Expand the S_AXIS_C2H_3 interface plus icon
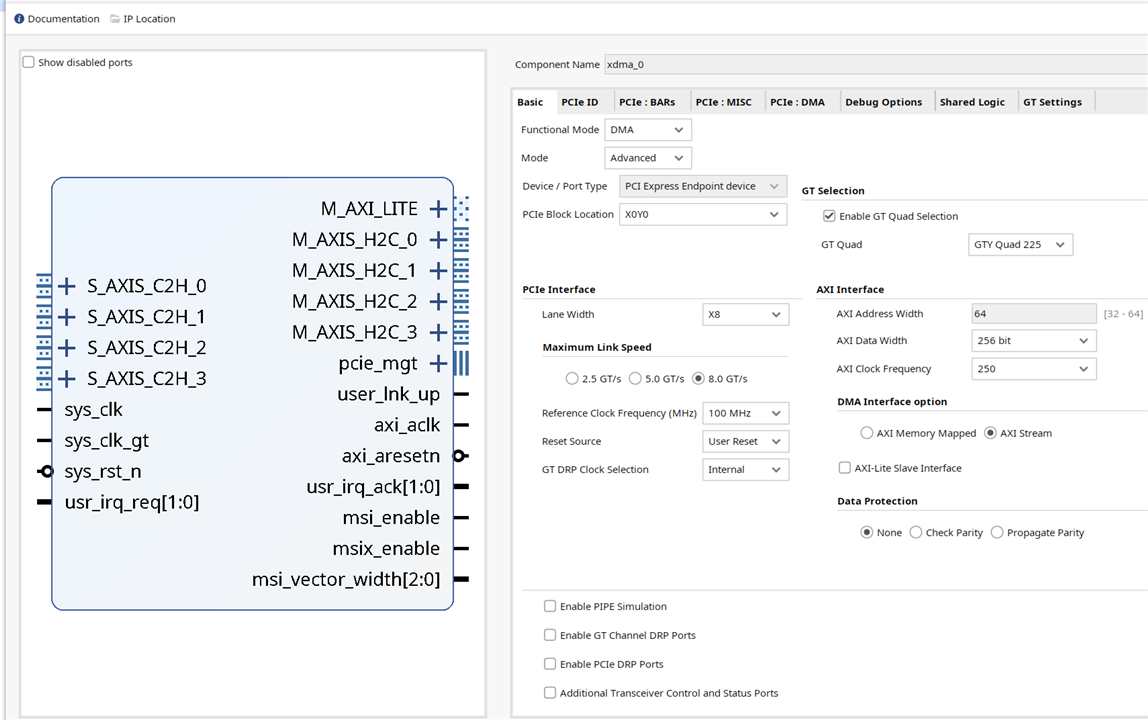 click(x=67, y=379)
